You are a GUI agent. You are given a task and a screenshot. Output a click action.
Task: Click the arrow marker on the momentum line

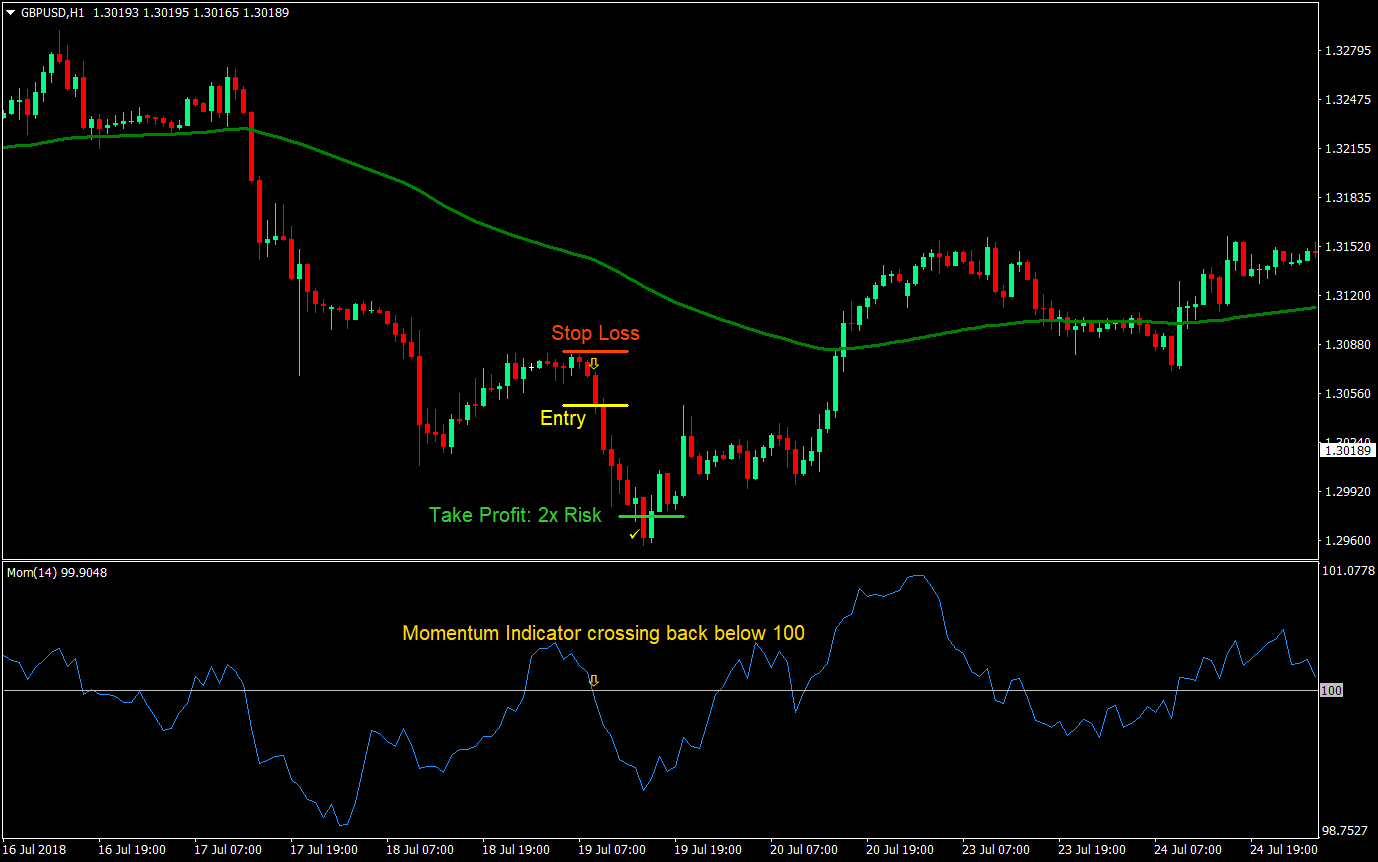click(593, 681)
